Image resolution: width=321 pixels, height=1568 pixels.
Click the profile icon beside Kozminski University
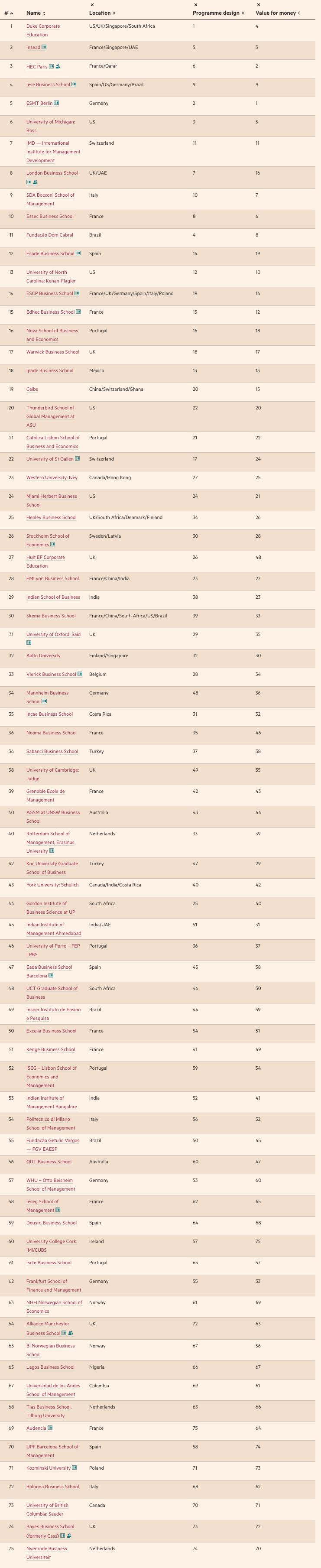75,1467
